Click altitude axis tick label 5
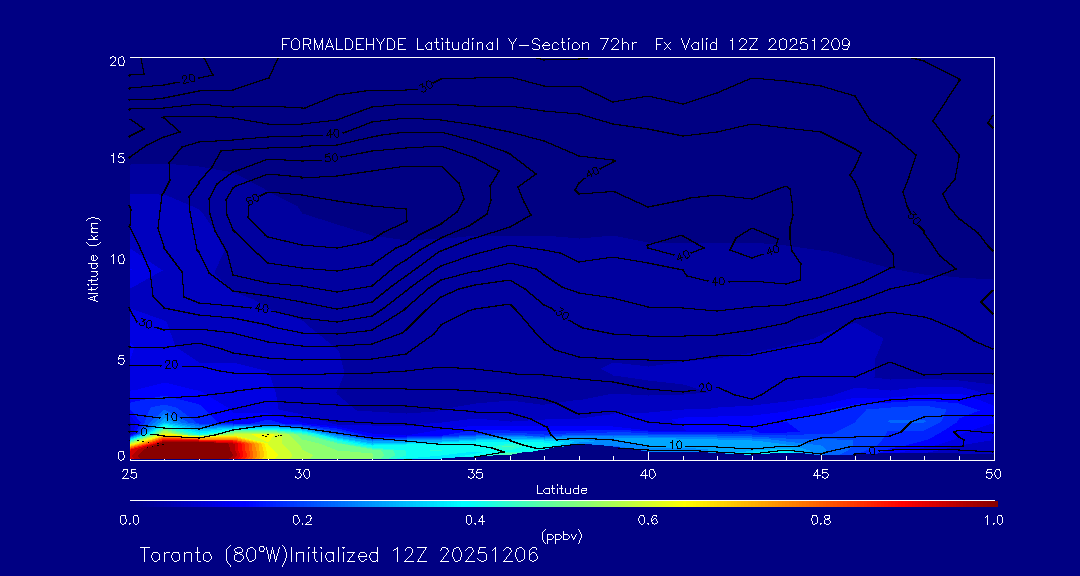Screen dimensions: 1080x576 point(121,360)
